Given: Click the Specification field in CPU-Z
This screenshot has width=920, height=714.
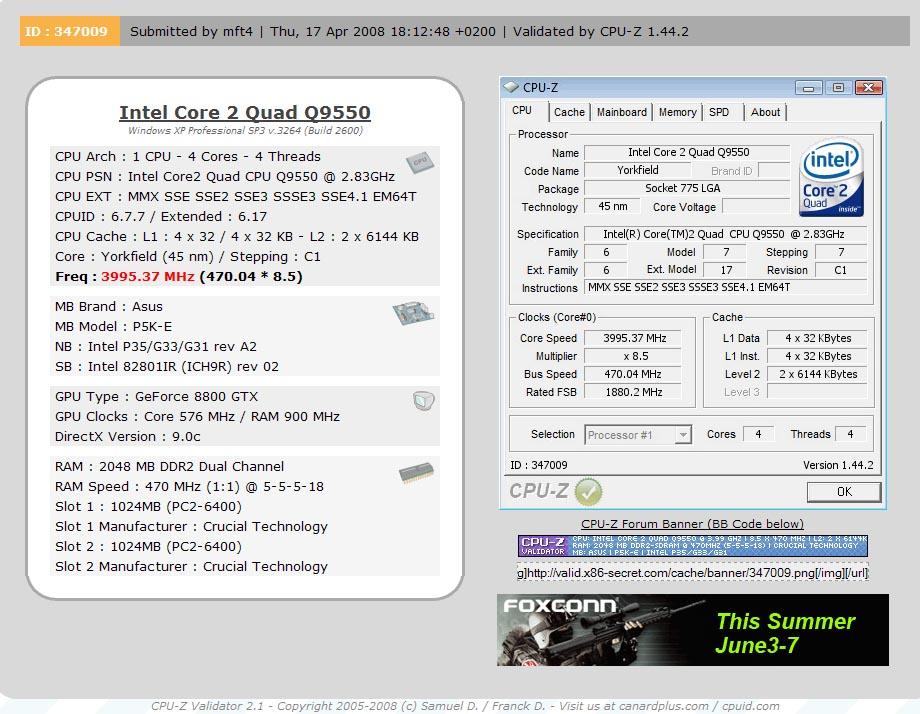Looking at the screenshot, I should tap(726, 234).
